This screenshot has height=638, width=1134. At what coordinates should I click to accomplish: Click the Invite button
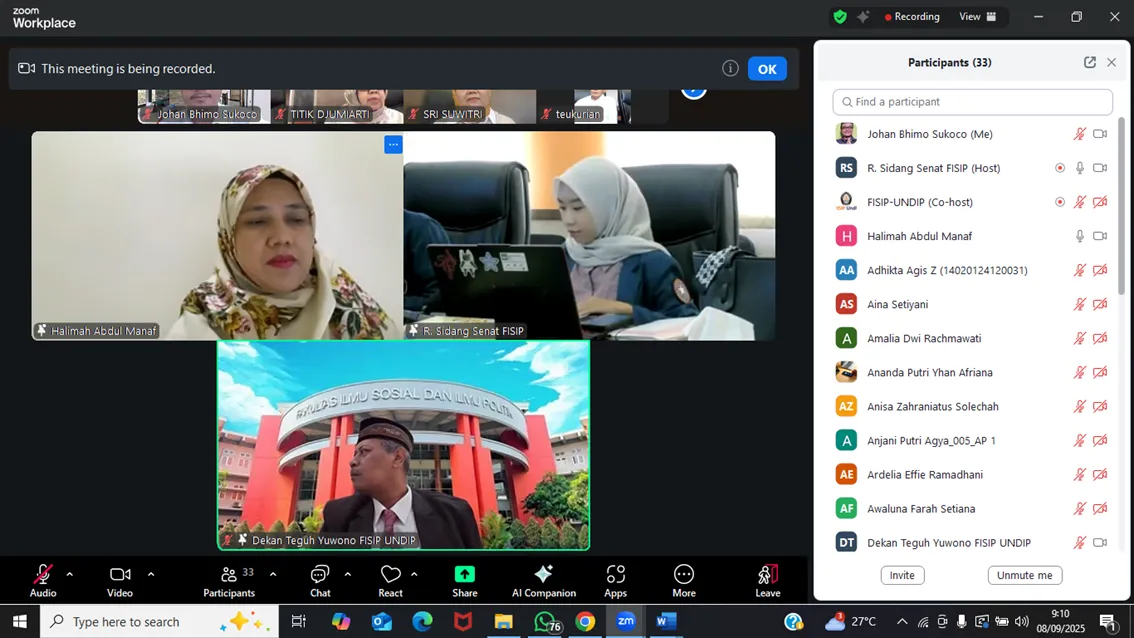(902, 575)
